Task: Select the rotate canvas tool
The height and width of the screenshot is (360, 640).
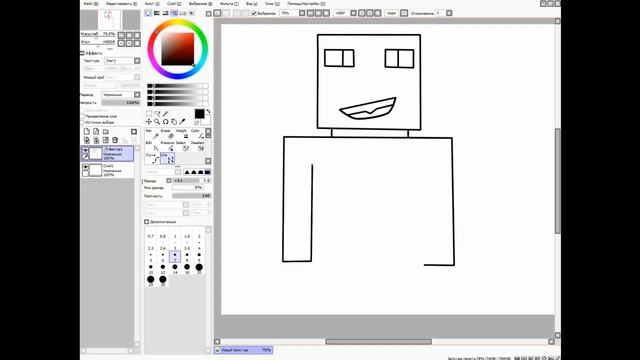Action: [165, 122]
